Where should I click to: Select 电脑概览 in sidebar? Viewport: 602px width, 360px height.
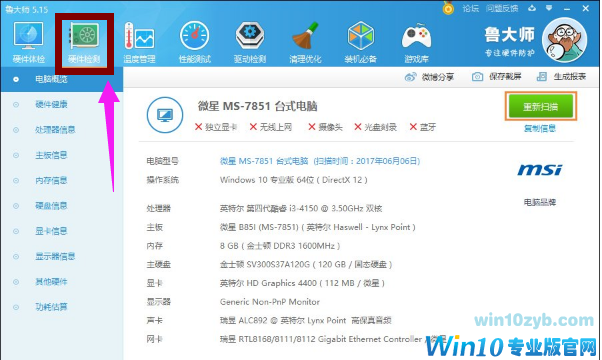61,79
